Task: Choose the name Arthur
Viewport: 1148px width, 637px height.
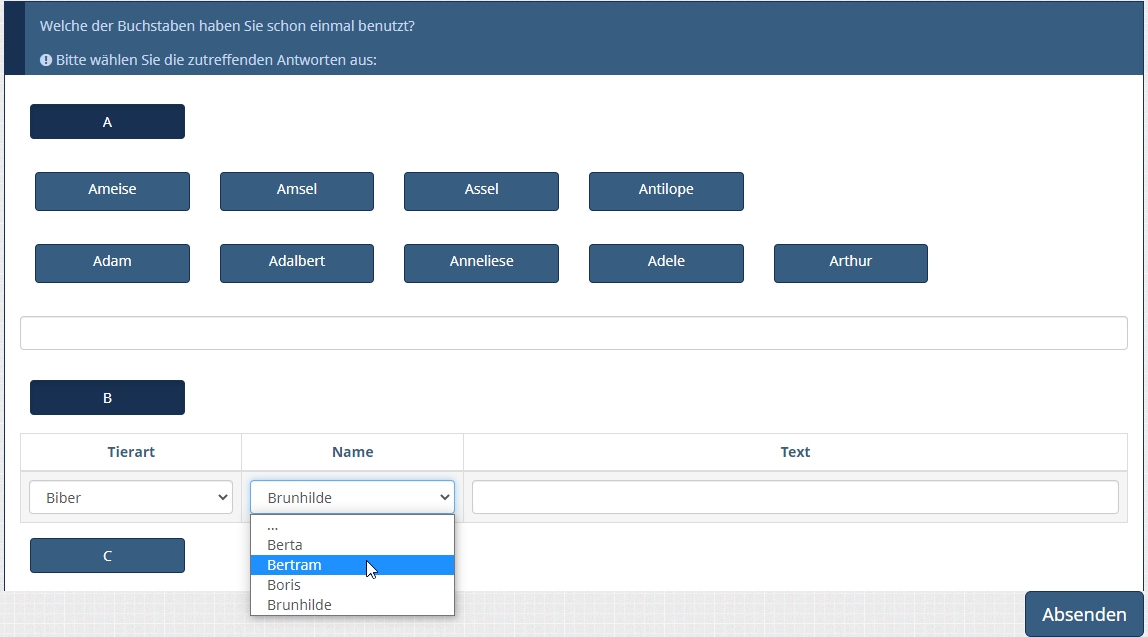Action: pyautogui.click(x=850, y=263)
